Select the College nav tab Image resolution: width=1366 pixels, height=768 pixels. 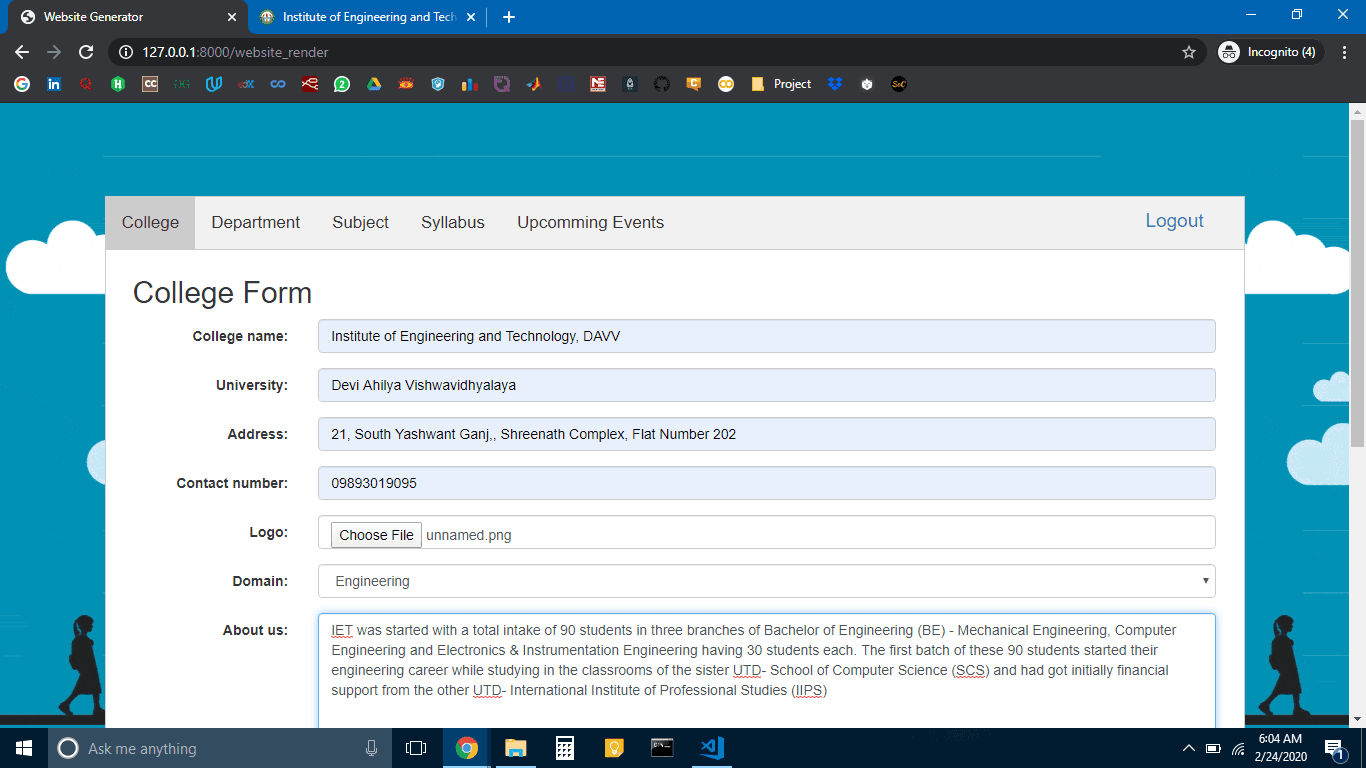(150, 223)
